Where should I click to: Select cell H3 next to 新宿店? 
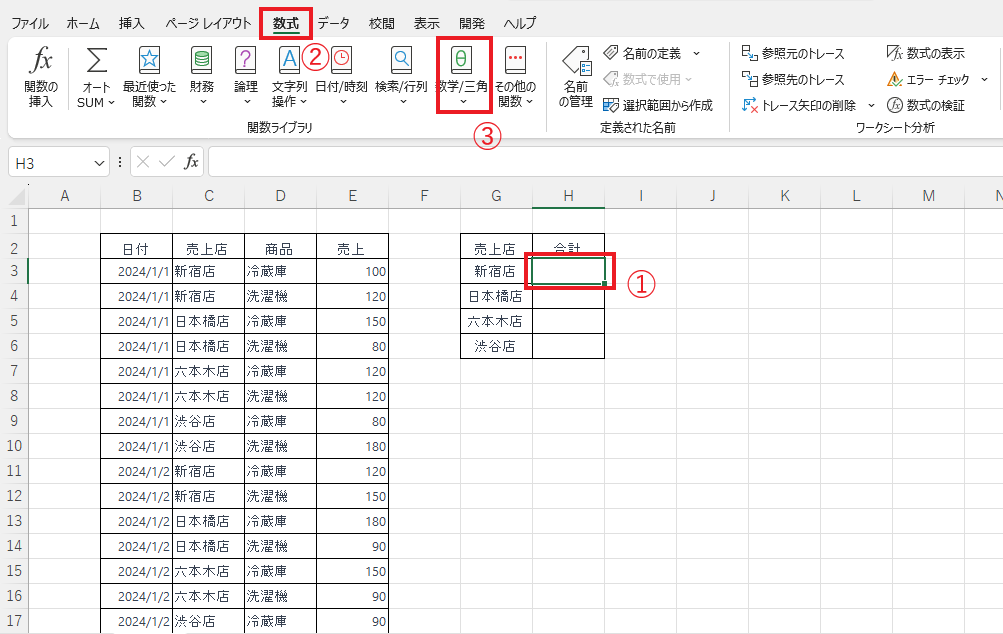[568, 271]
